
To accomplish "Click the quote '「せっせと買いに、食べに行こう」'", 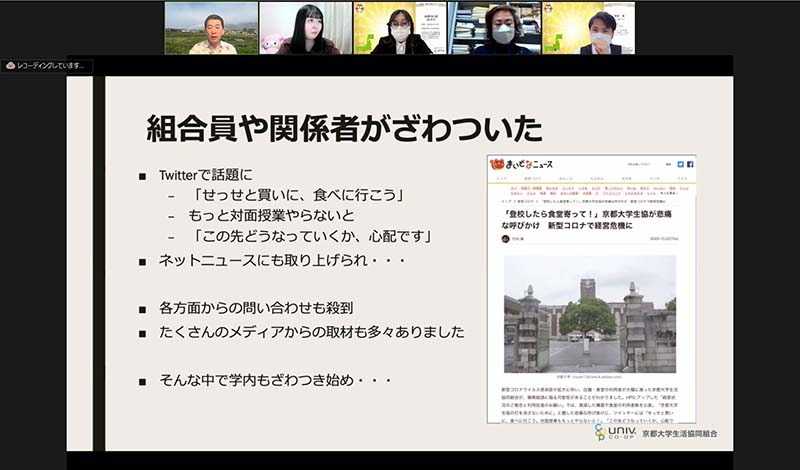I will pyautogui.click(x=298, y=195).
